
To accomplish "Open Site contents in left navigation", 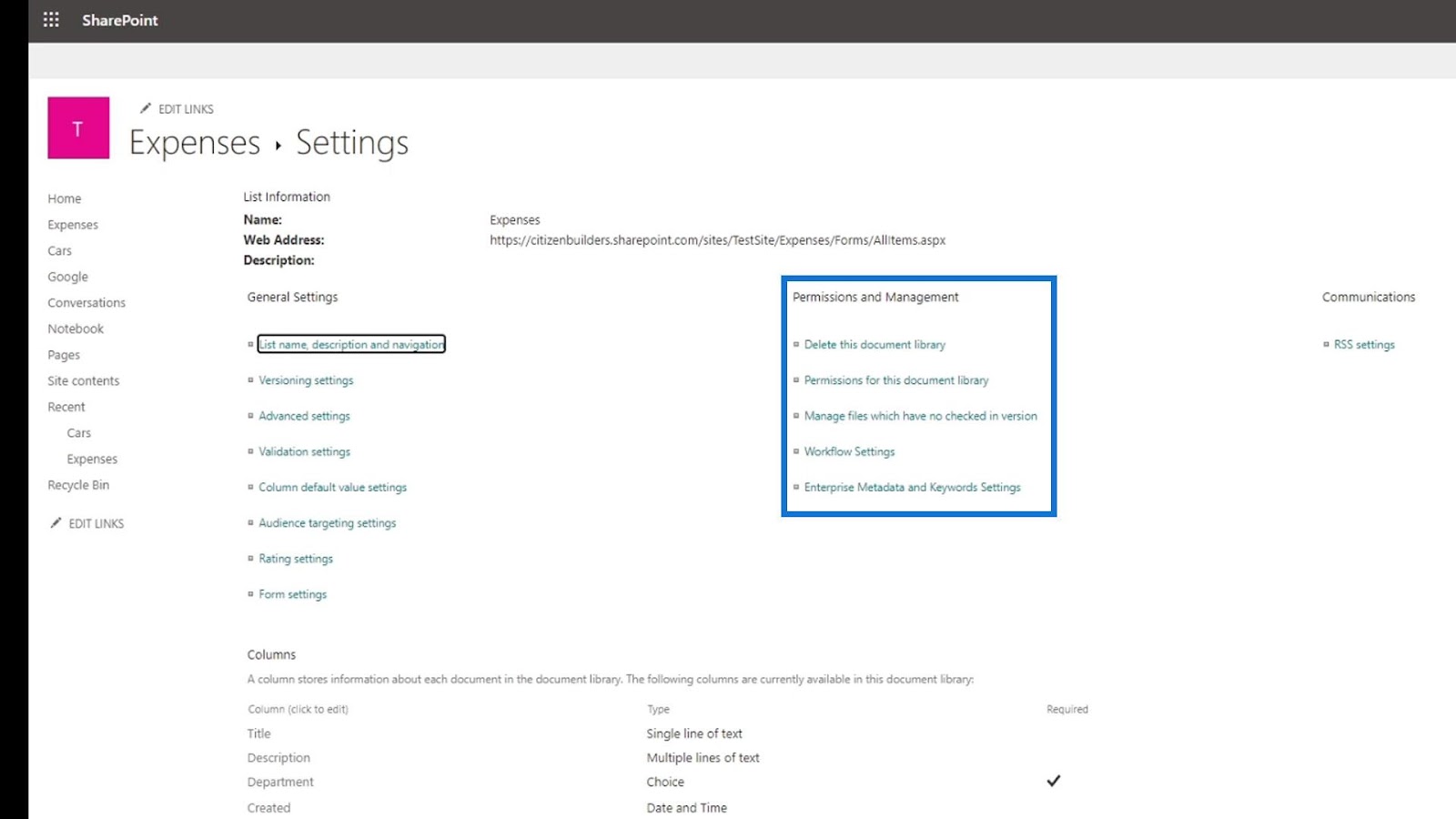I will (84, 381).
